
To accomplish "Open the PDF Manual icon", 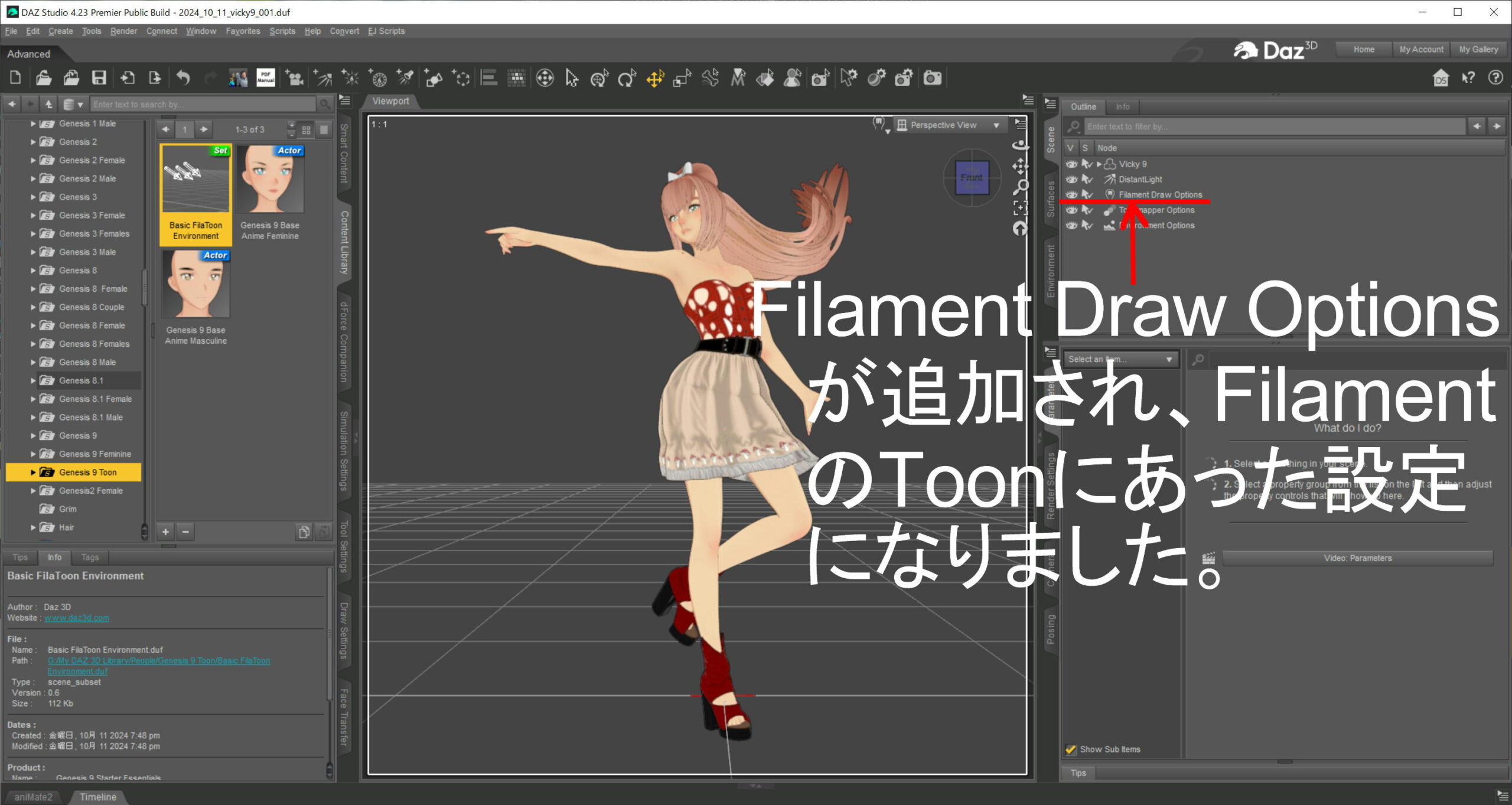I will pyautogui.click(x=265, y=78).
